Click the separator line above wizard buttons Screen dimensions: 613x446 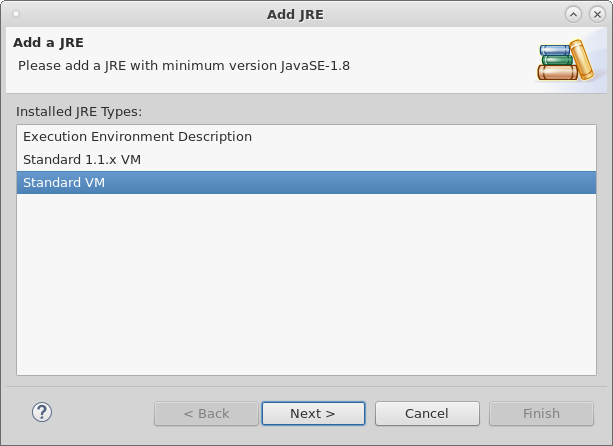pyautogui.click(x=306, y=386)
